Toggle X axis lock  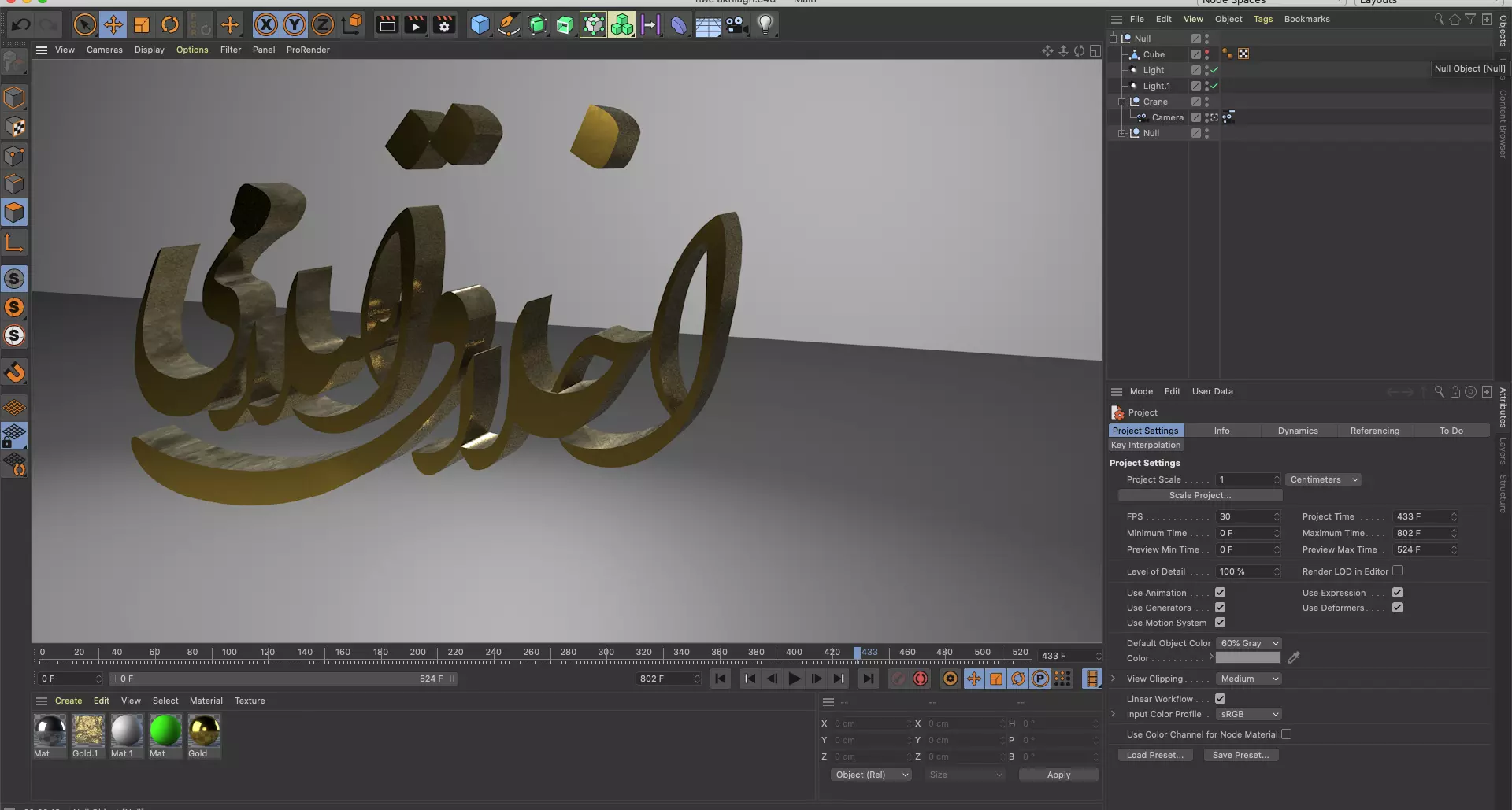(266, 24)
